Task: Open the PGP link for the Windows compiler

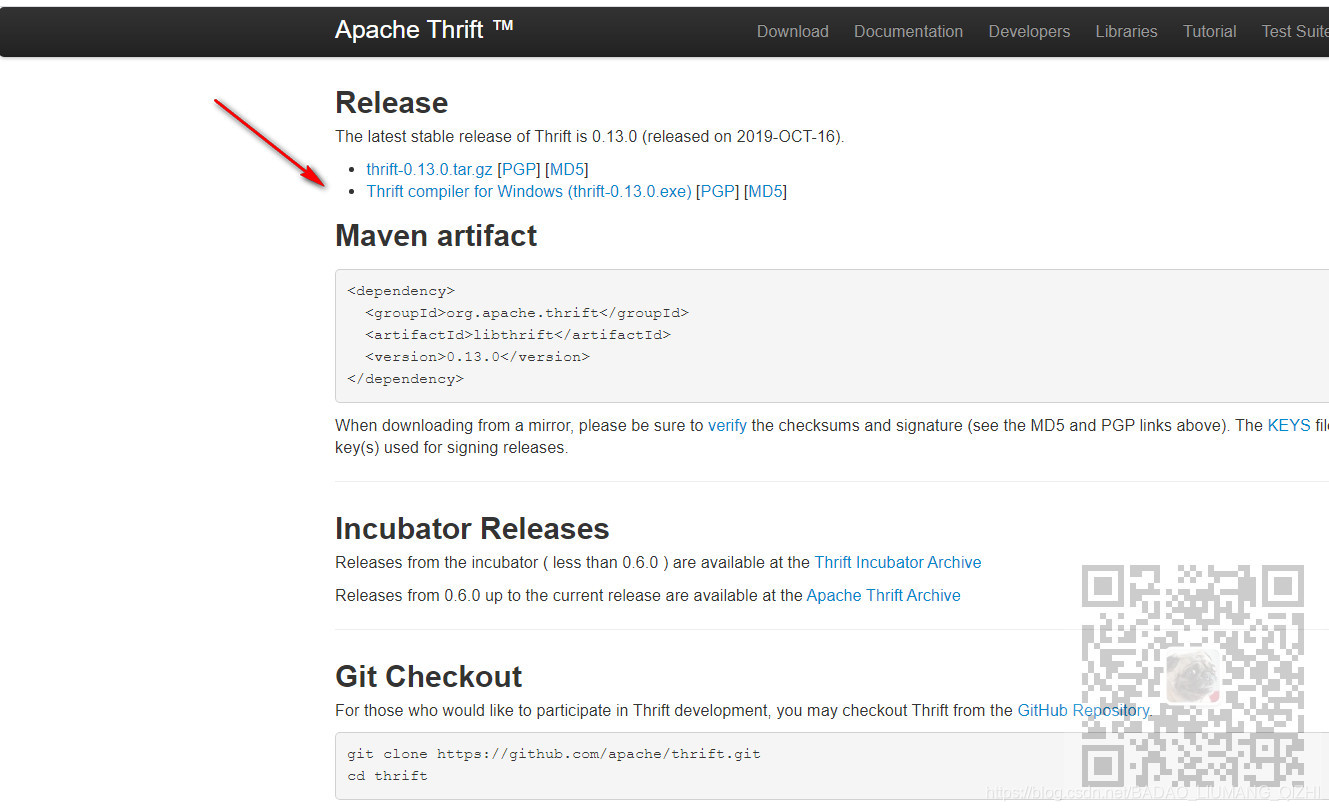Action: 717,191
